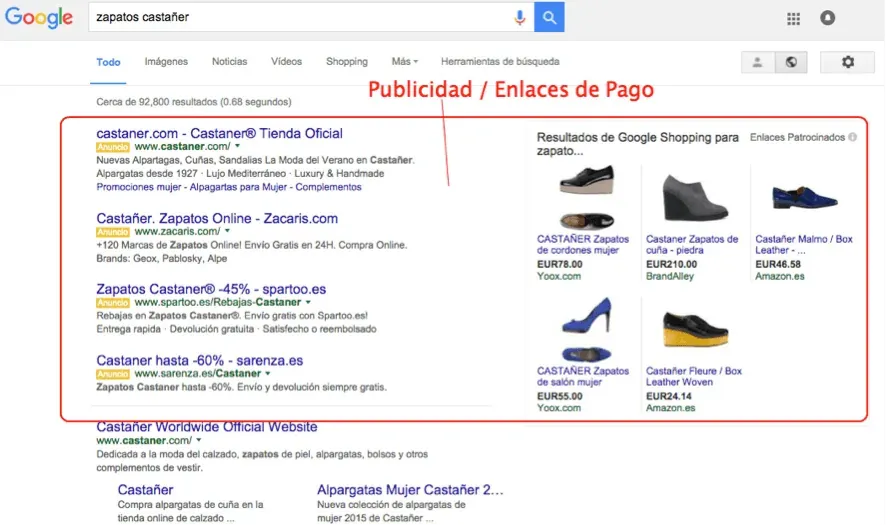Click the blue Malmo loafer thumbnail
This screenshot has width=886, height=525.
point(804,197)
